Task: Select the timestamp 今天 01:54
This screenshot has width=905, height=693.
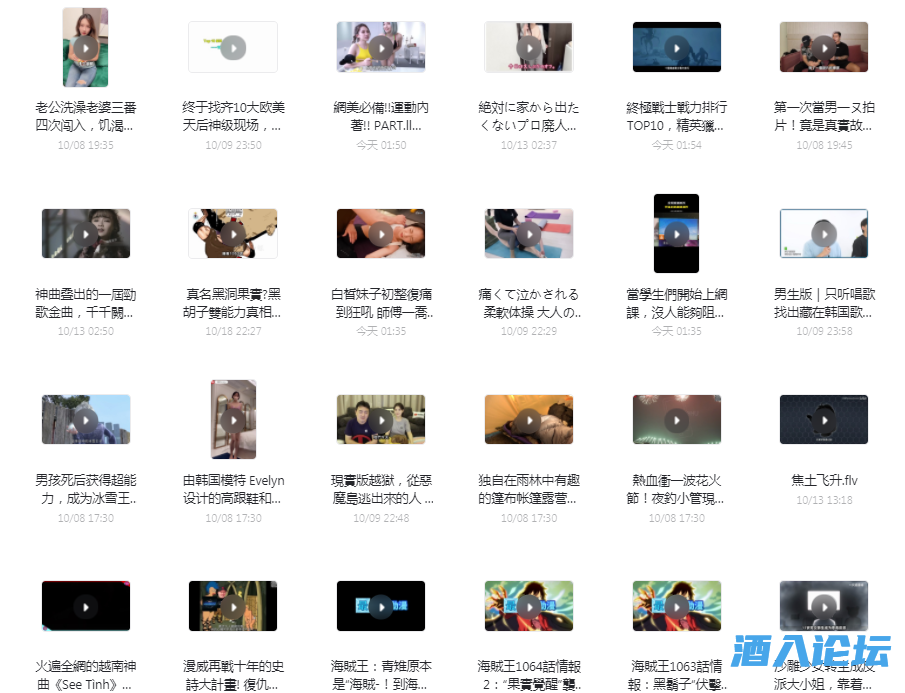Action: click(x=676, y=145)
